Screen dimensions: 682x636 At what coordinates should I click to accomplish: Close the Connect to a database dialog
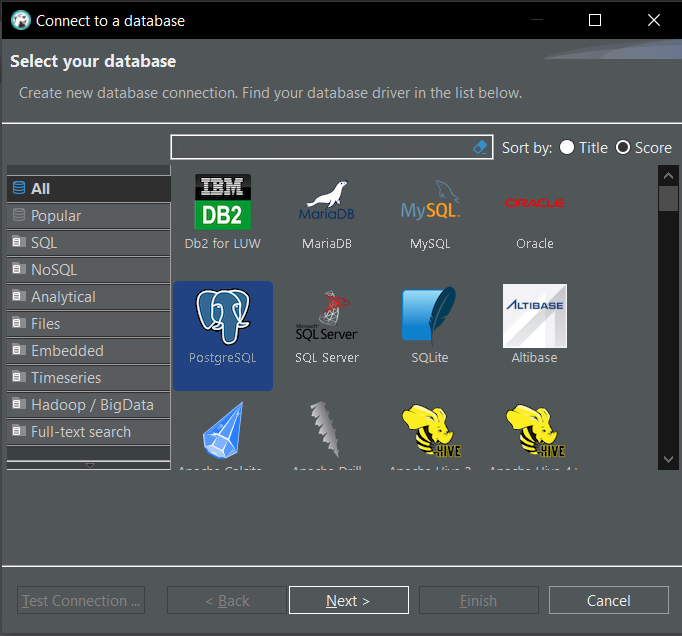654,20
